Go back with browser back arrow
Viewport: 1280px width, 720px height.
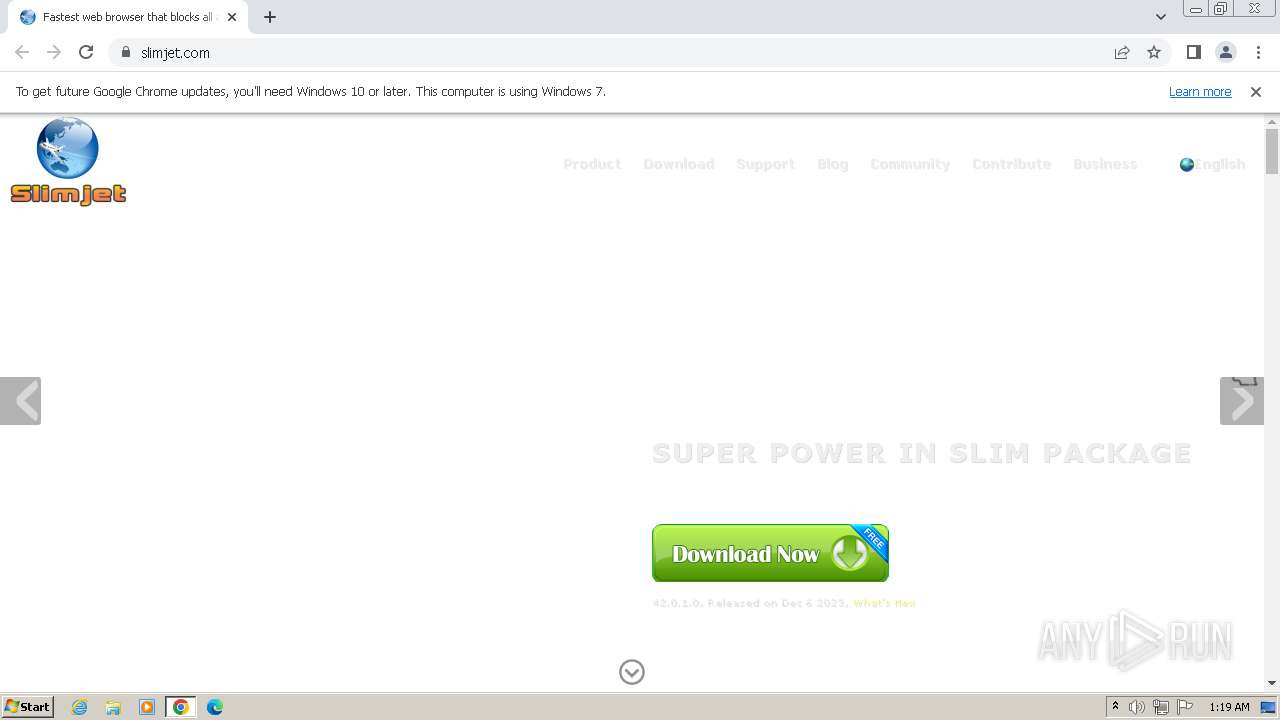pyautogui.click(x=22, y=52)
